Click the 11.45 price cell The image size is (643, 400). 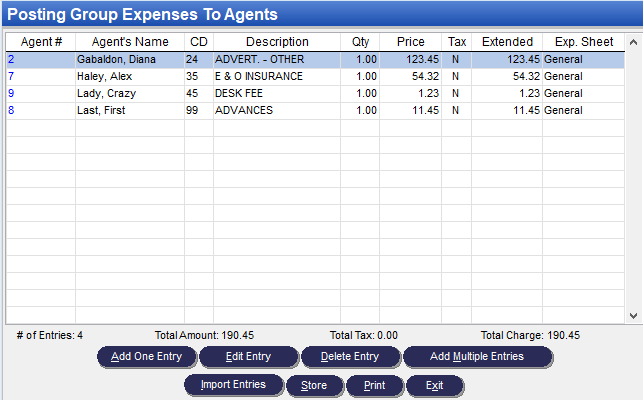(x=410, y=110)
